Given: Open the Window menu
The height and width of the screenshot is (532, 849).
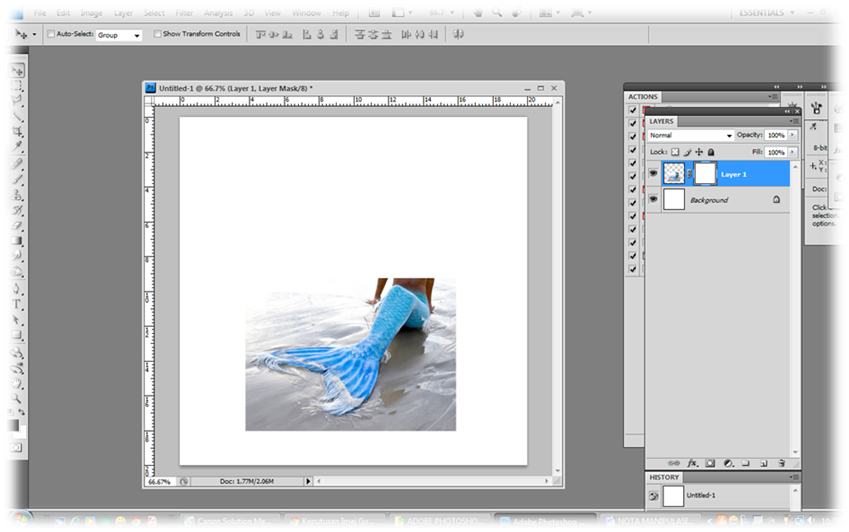Looking at the screenshot, I should (306, 13).
